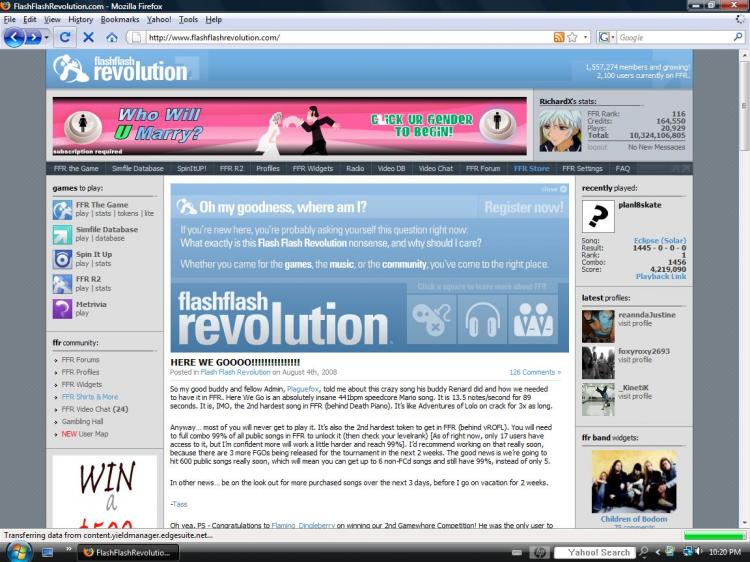Click the female gender button in banner
The height and width of the screenshot is (562, 750).
[x=83, y=125]
